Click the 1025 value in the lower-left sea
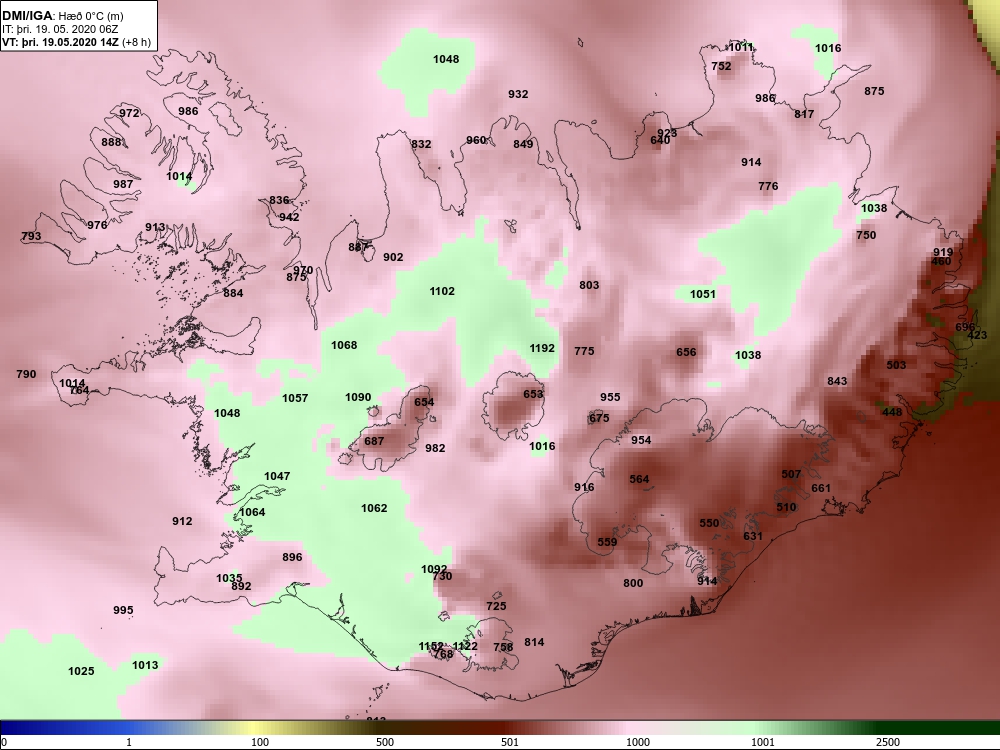This screenshot has height=750, width=1000. coord(81,671)
